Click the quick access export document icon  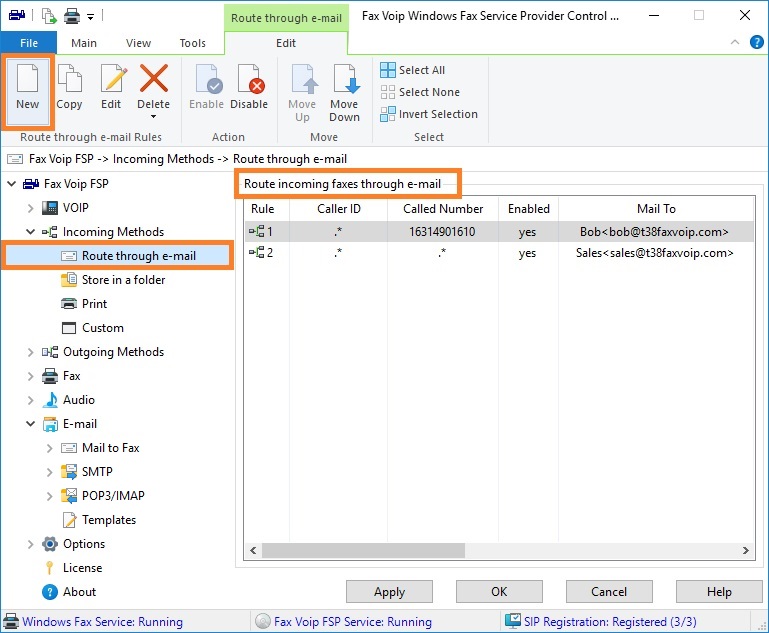click(x=49, y=16)
